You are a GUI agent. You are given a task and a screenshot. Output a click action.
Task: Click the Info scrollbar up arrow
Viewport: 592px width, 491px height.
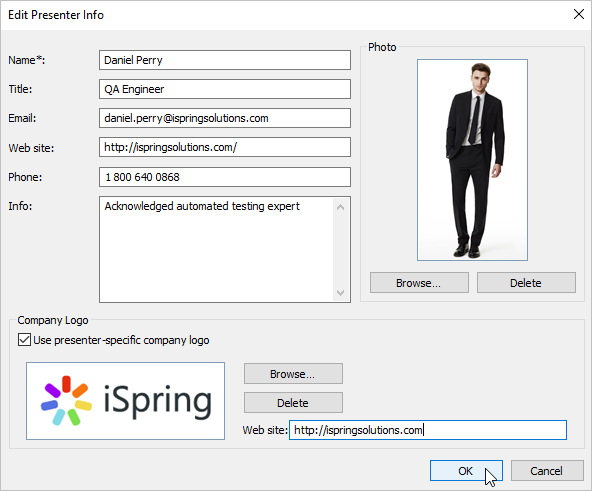pos(340,207)
